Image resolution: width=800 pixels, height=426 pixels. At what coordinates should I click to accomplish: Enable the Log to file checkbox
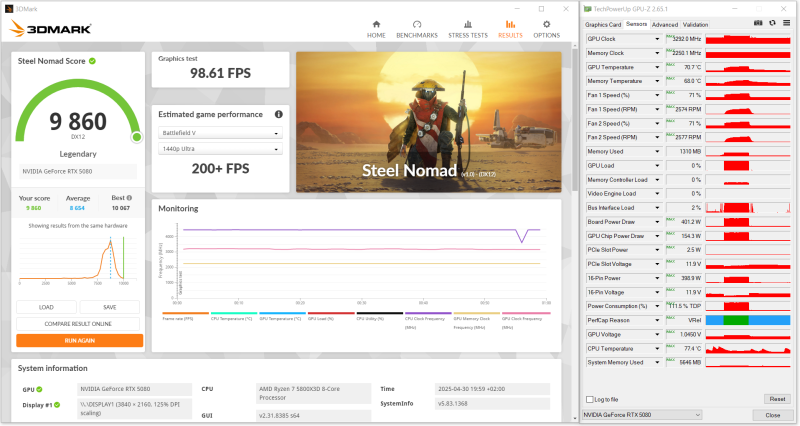click(x=590, y=399)
